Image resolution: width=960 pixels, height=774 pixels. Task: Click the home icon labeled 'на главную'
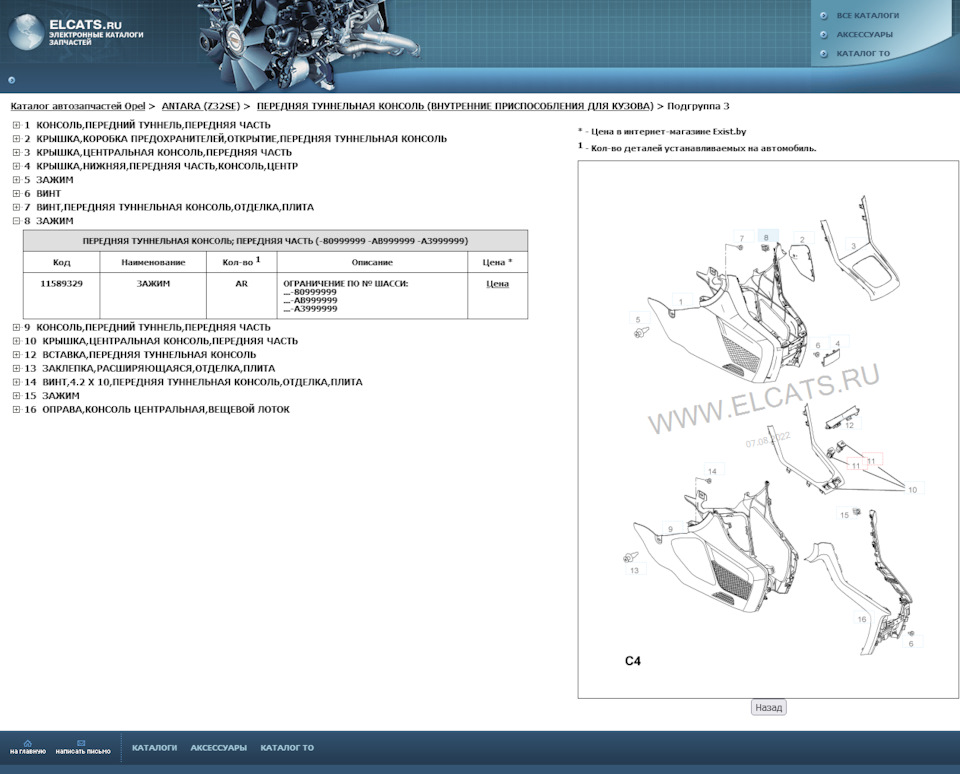coord(27,743)
